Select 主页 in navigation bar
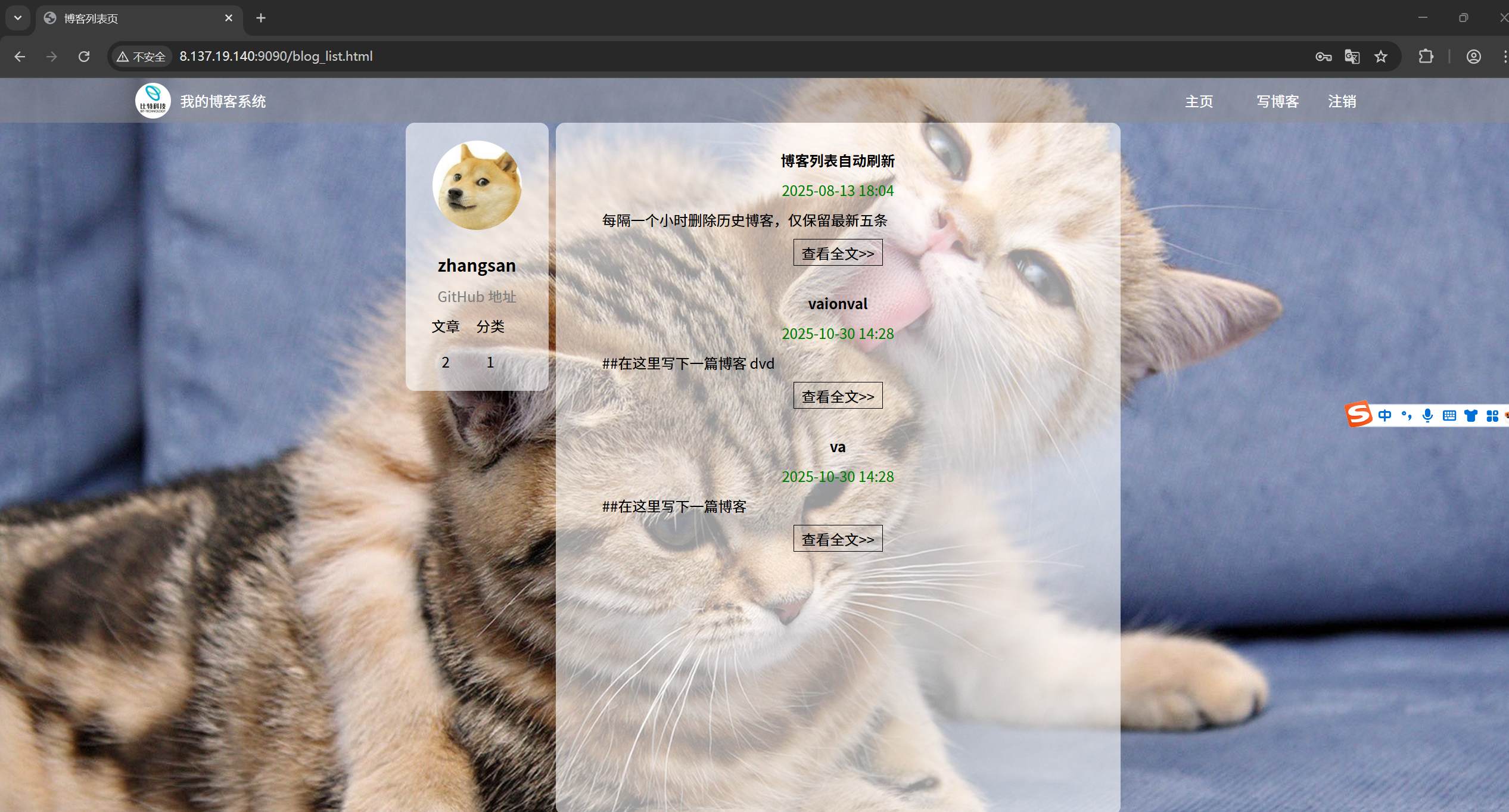Viewport: 1509px width, 812px height. (1199, 101)
